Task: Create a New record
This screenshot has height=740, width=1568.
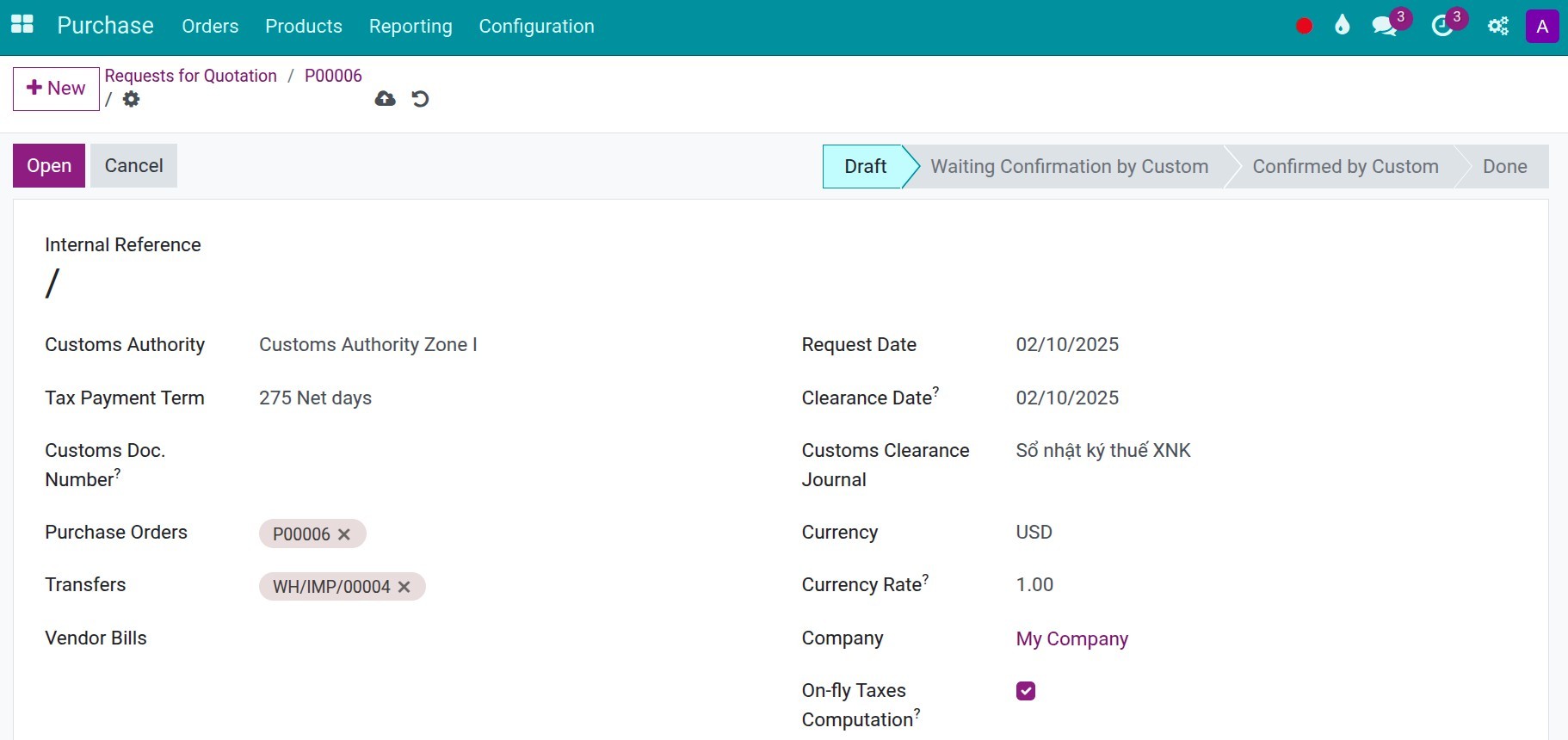Action: pos(56,89)
